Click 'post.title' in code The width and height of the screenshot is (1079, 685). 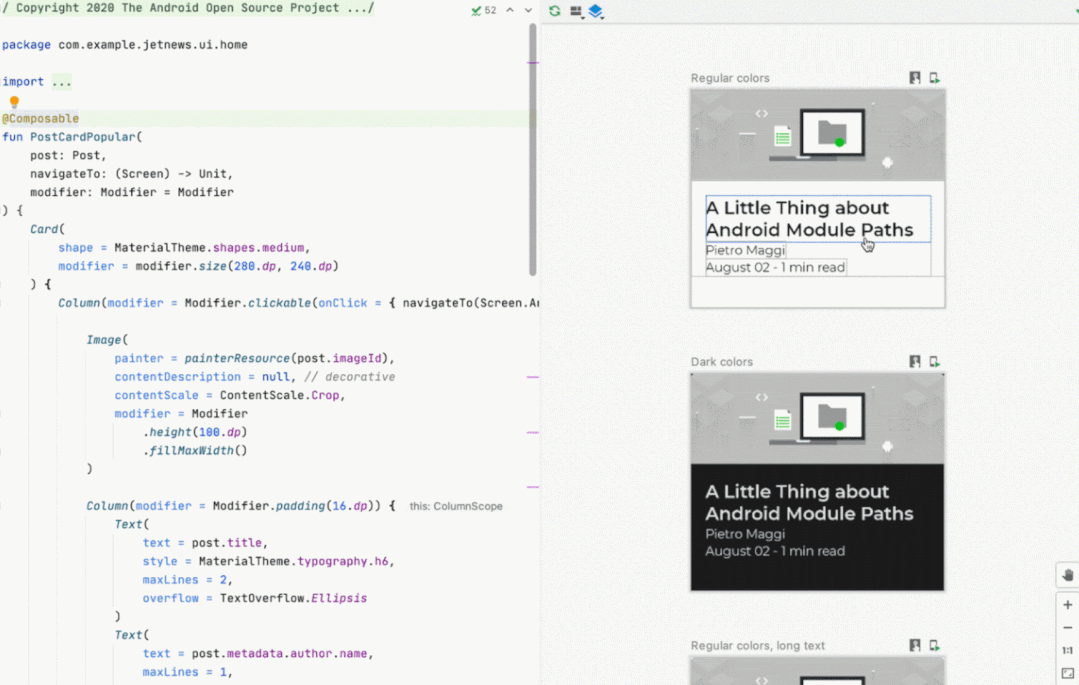(x=226, y=542)
